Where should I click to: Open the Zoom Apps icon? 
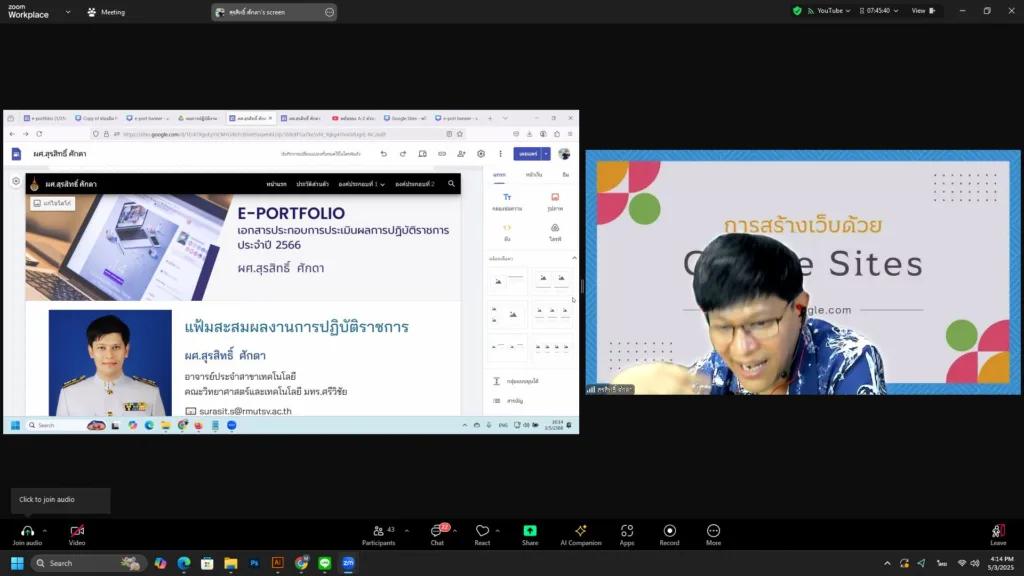627,531
